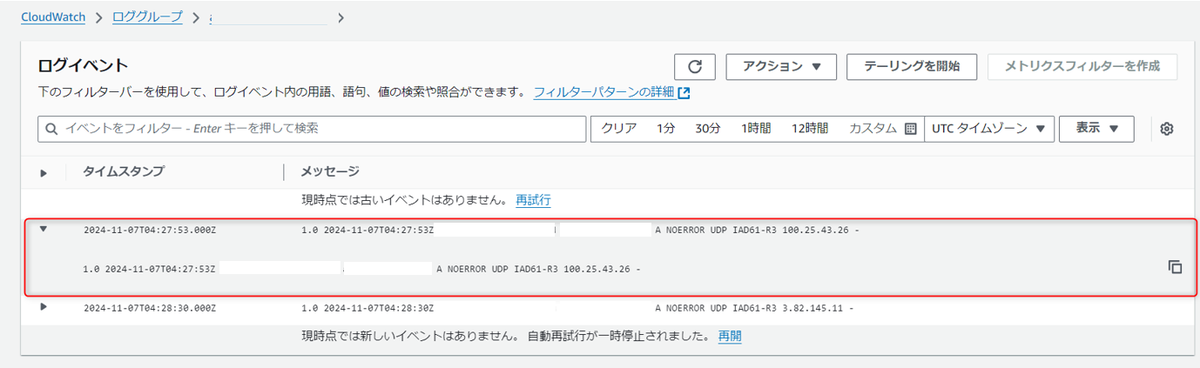Collapse the 04:27:53 log event row
The width and height of the screenshot is (1200, 368).
click(43, 229)
